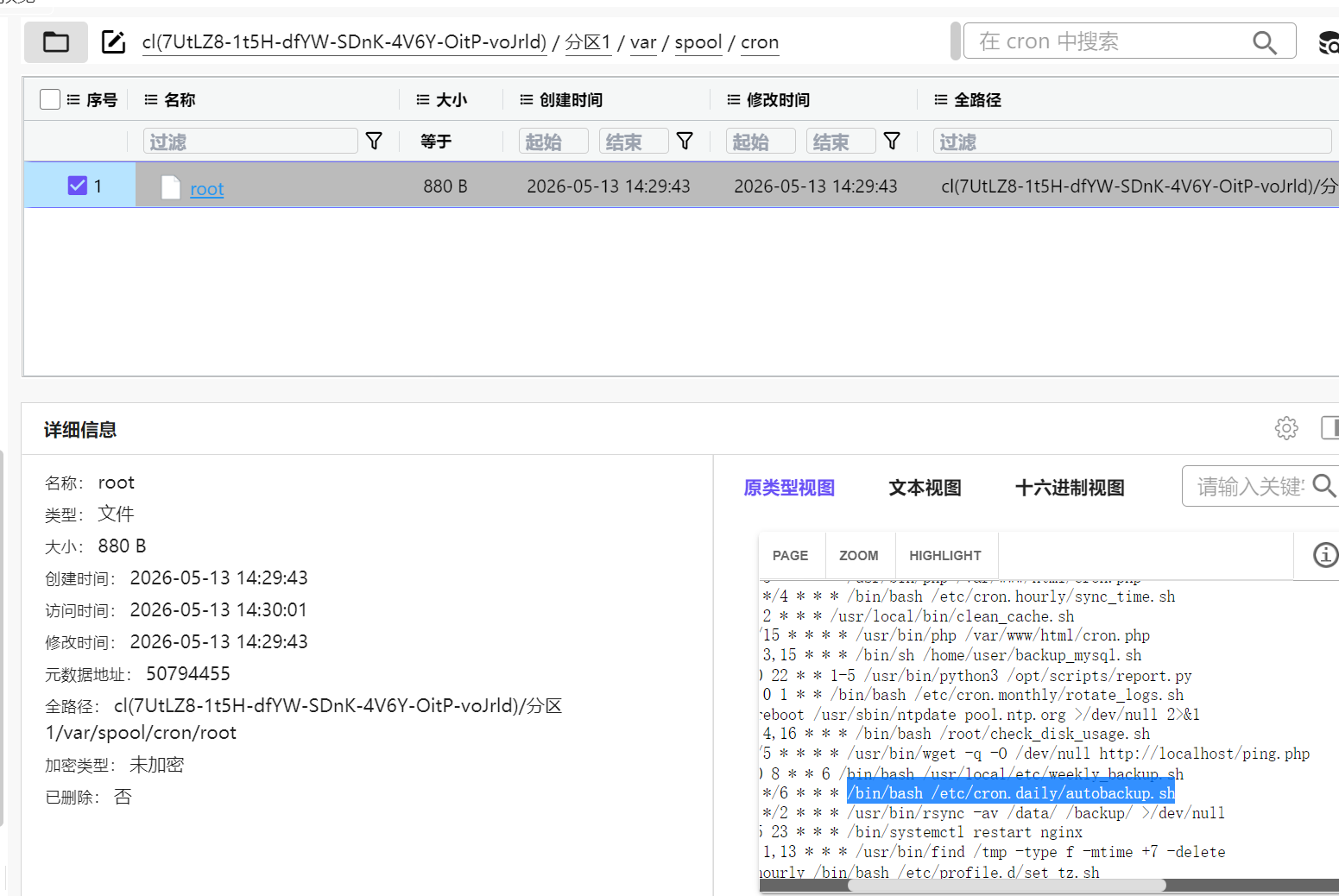Viewport: 1339px width, 896px height.
Task: Open the 等于 size comparison dropdown
Action: [436, 141]
